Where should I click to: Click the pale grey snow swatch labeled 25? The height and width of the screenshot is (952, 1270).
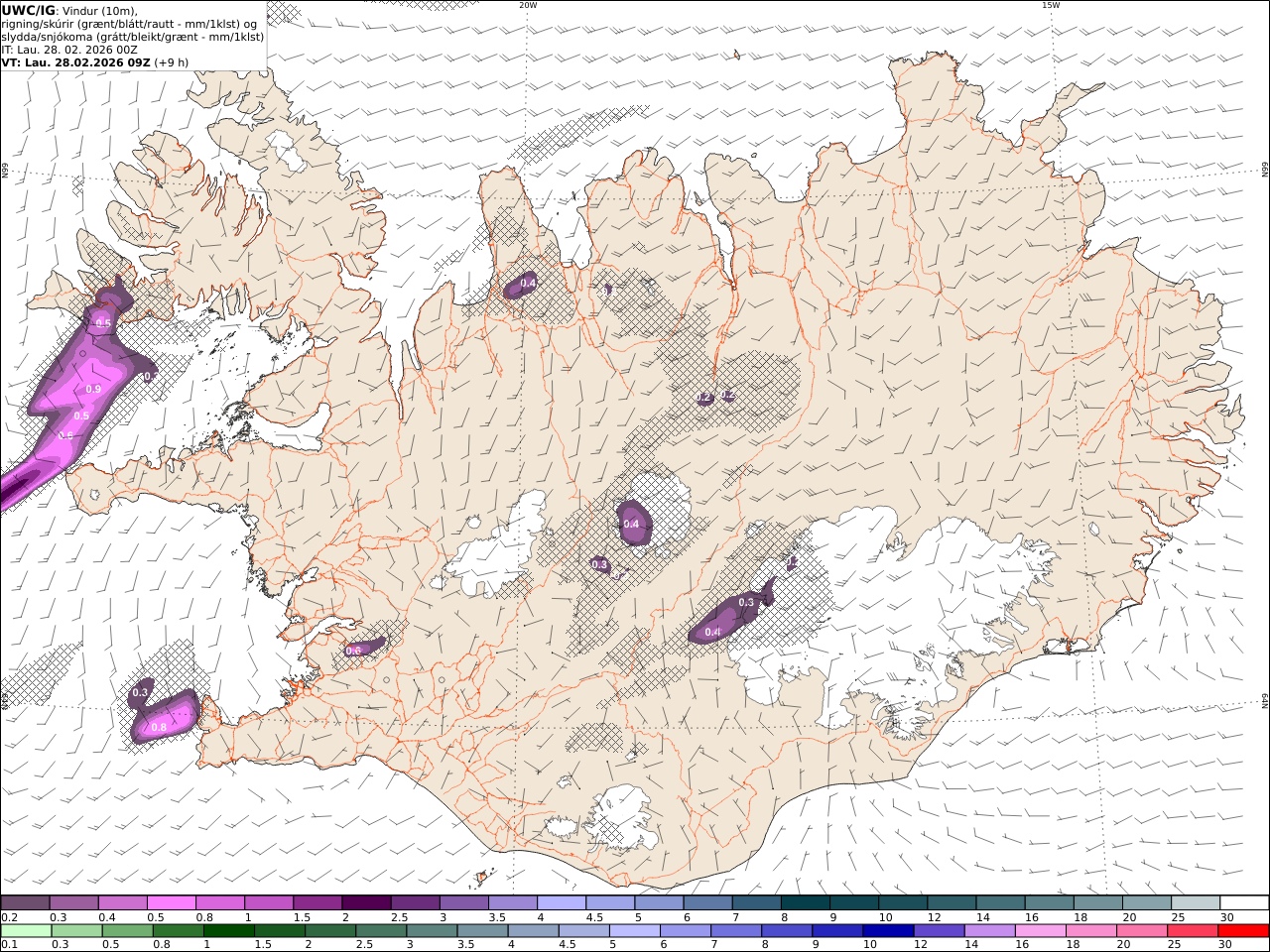(1196, 903)
